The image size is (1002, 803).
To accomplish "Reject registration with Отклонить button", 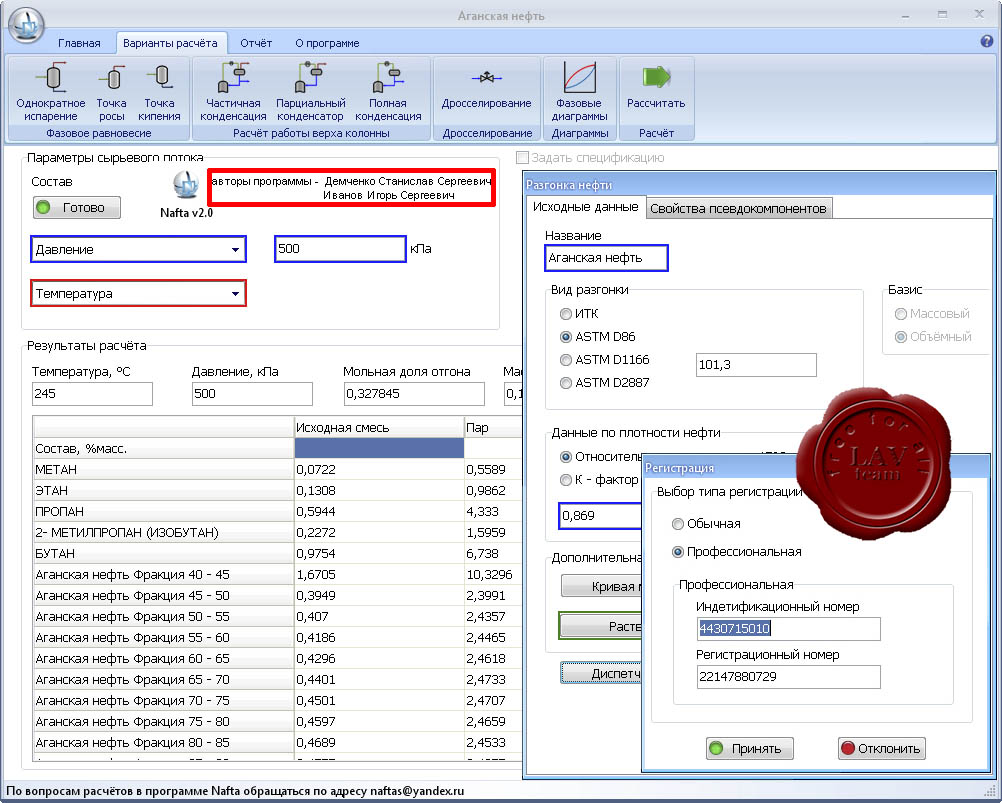I will 881,749.
